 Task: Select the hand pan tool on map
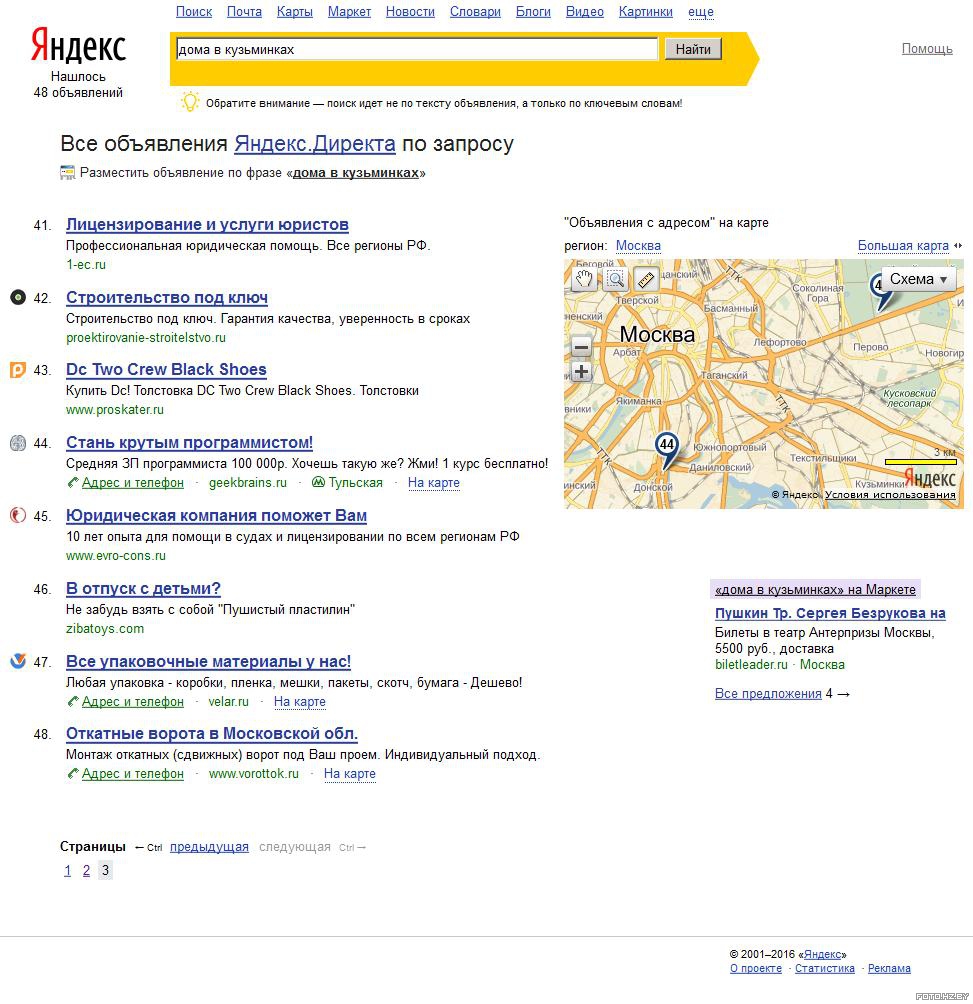pyautogui.click(x=584, y=279)
